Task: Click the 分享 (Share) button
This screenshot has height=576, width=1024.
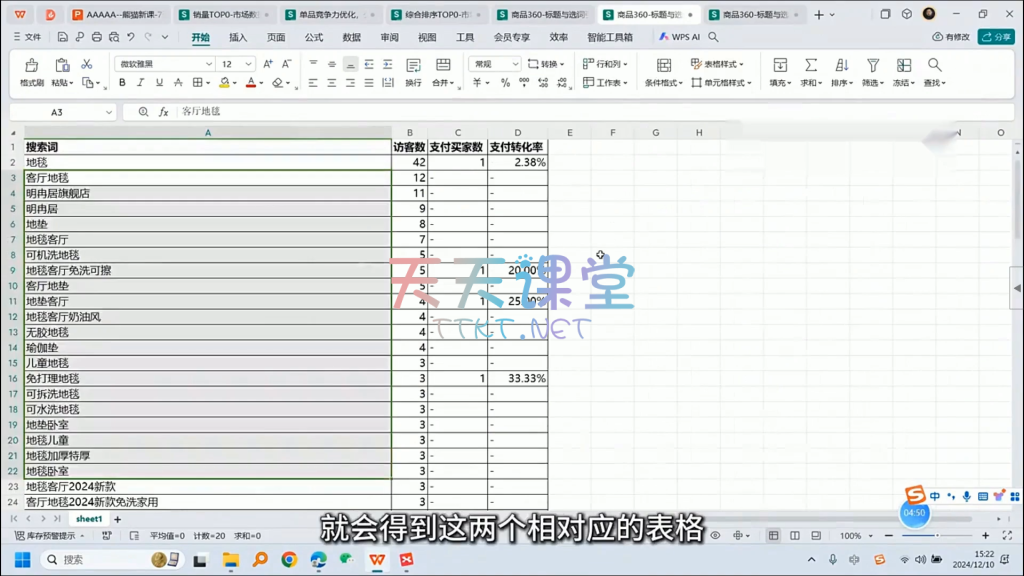Action: tap(996, 37)
